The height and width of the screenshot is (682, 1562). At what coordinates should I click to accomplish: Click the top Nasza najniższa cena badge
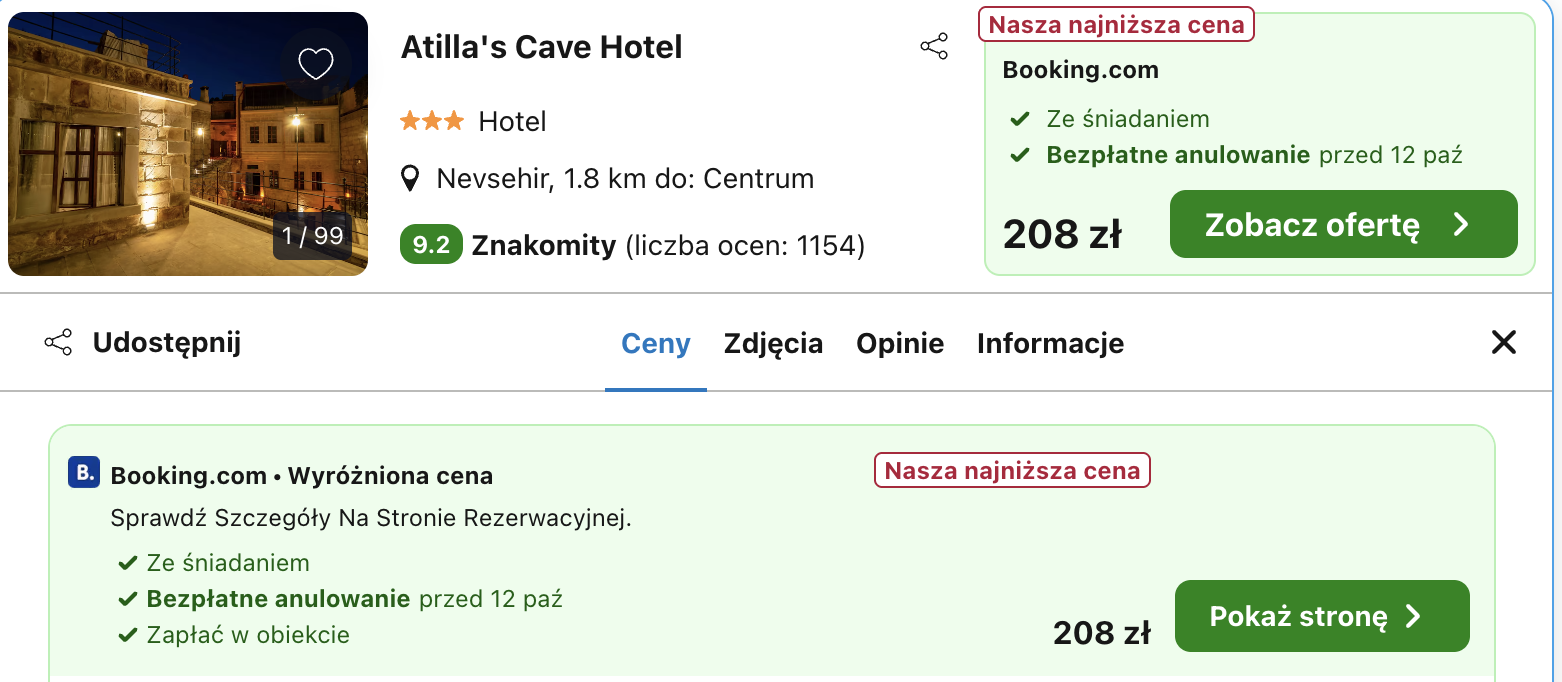[1116, 24]
